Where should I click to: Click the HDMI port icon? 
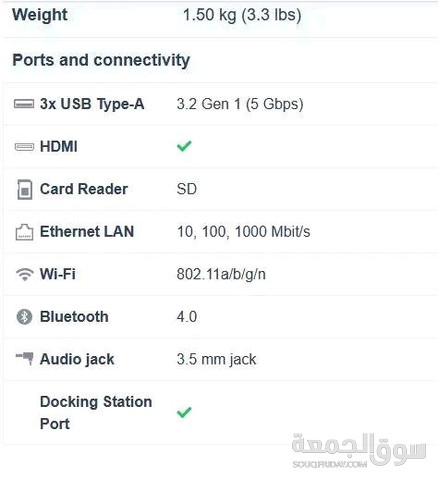(x=24, y=146)
